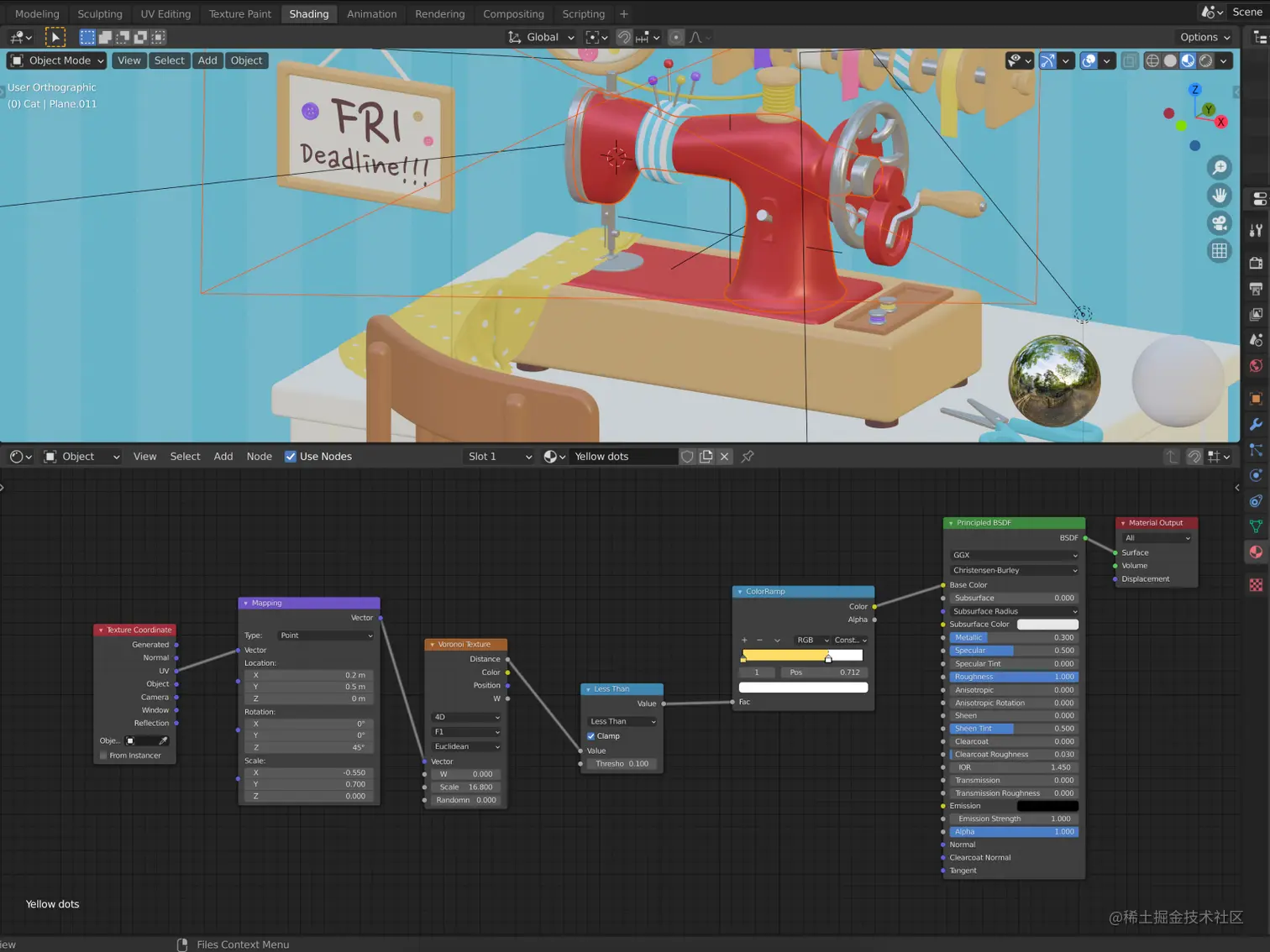Browse materials via sphere icon dropdown
This screenshot has height=952, width=1270.
point(554,457)
